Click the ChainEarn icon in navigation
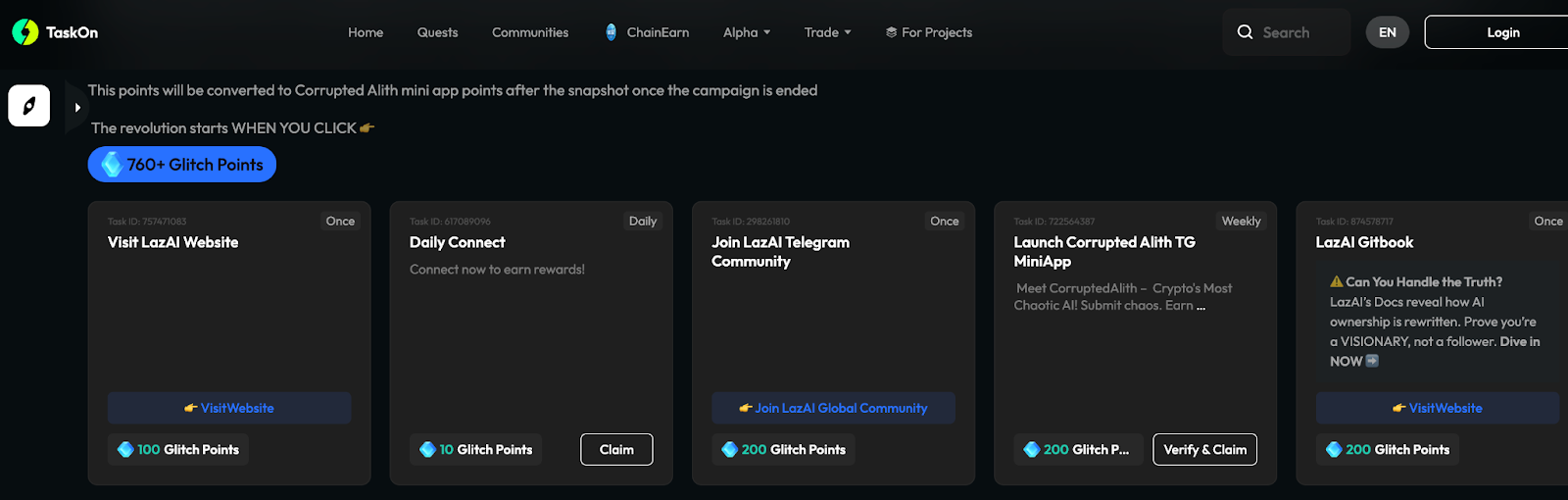This screenshot has width=1568, height=500. [612, 32]
